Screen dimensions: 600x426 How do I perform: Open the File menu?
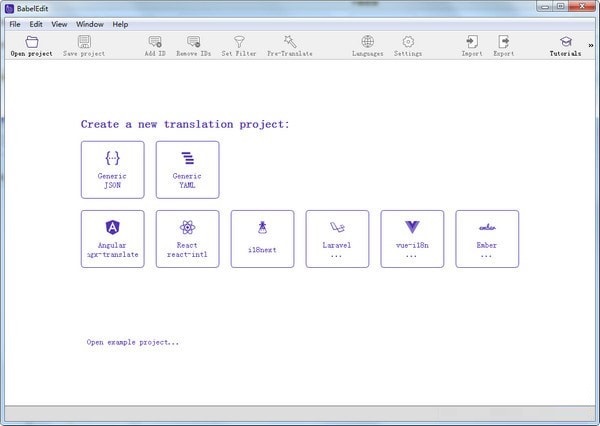tap(15, 24)
